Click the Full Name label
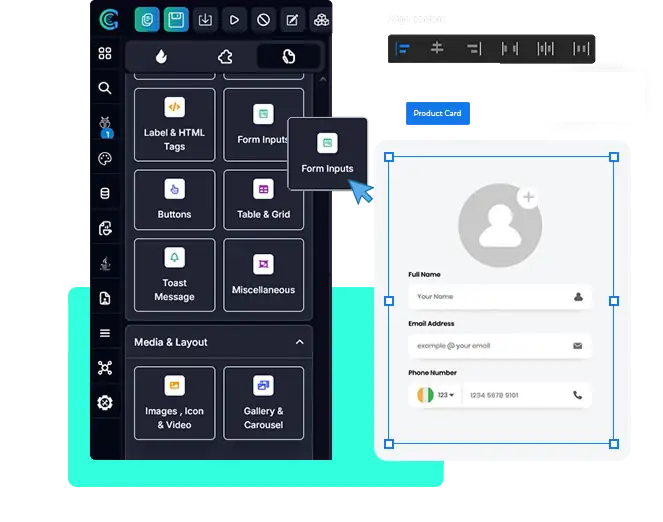663x522 pixels. (x=424, y=274)
